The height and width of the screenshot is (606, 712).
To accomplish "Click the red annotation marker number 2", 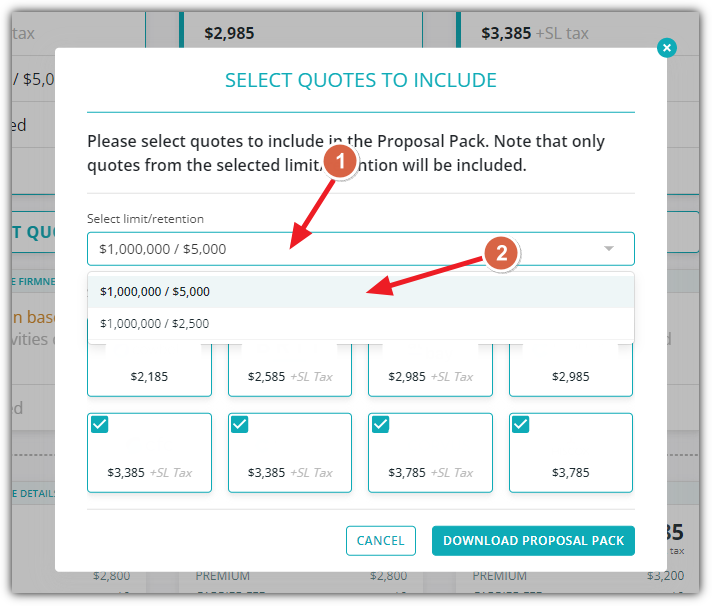I will point(501,253).
